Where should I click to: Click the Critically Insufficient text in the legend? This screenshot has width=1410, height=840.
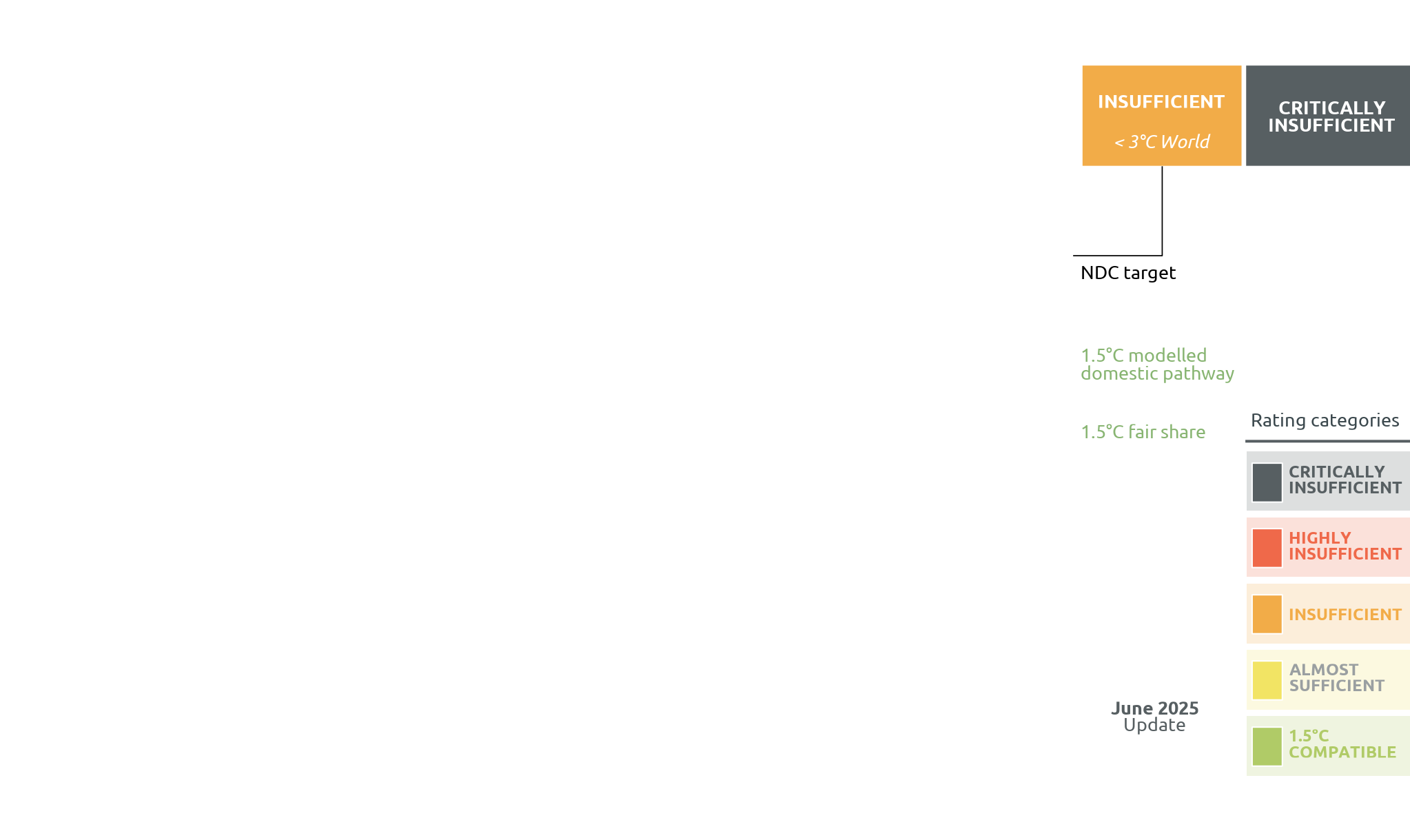tap(1345, 480)
